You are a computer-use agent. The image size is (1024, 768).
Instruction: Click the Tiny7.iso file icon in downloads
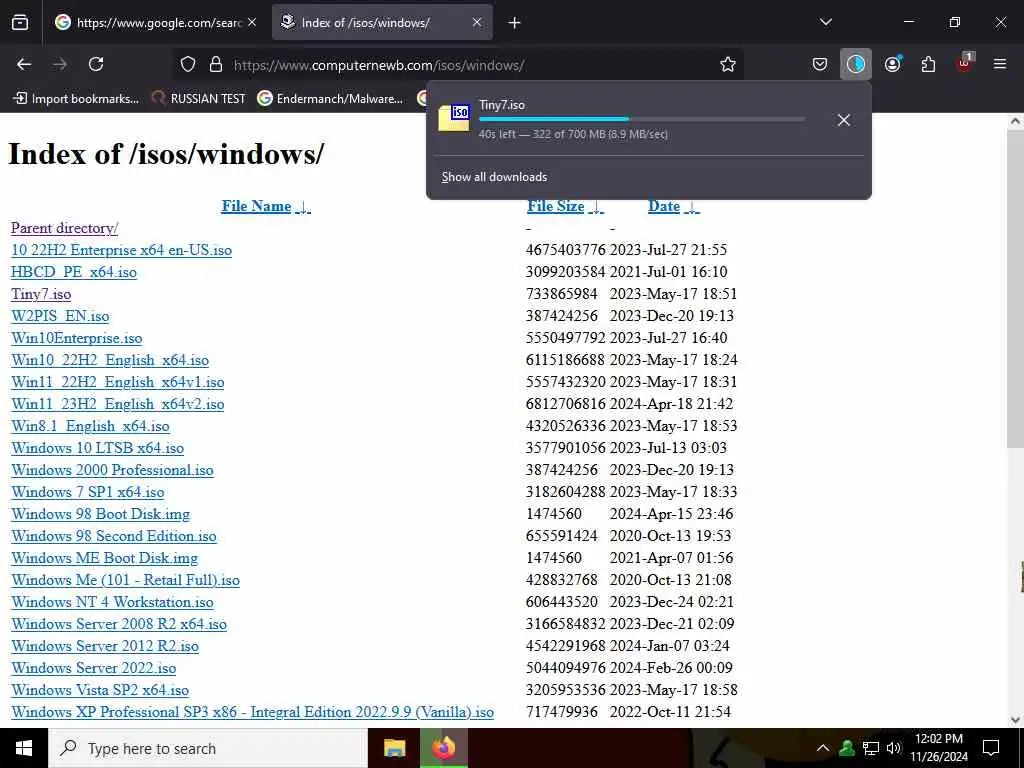455,118
